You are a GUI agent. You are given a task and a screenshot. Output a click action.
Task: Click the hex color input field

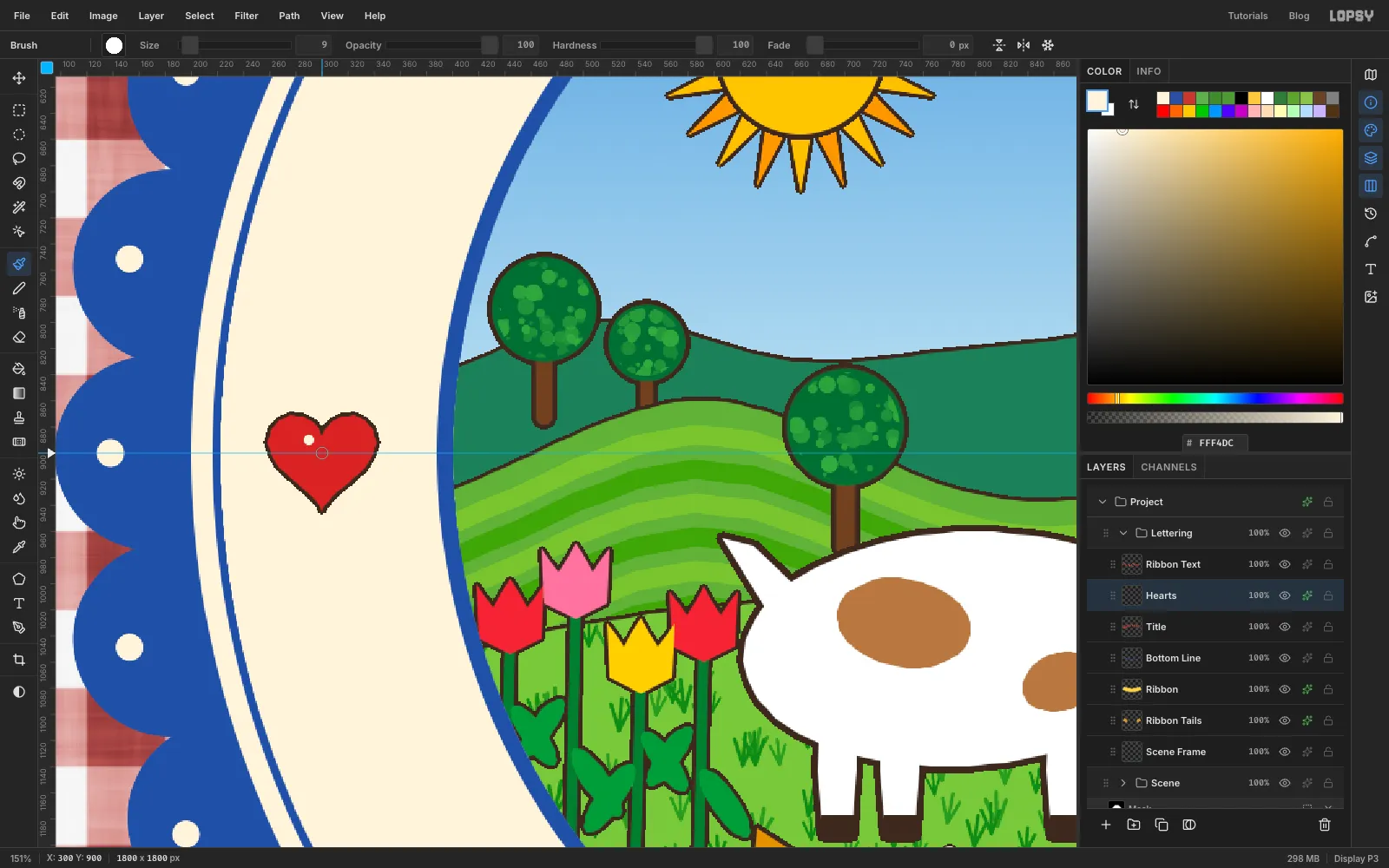click(x=1215, y=443)
